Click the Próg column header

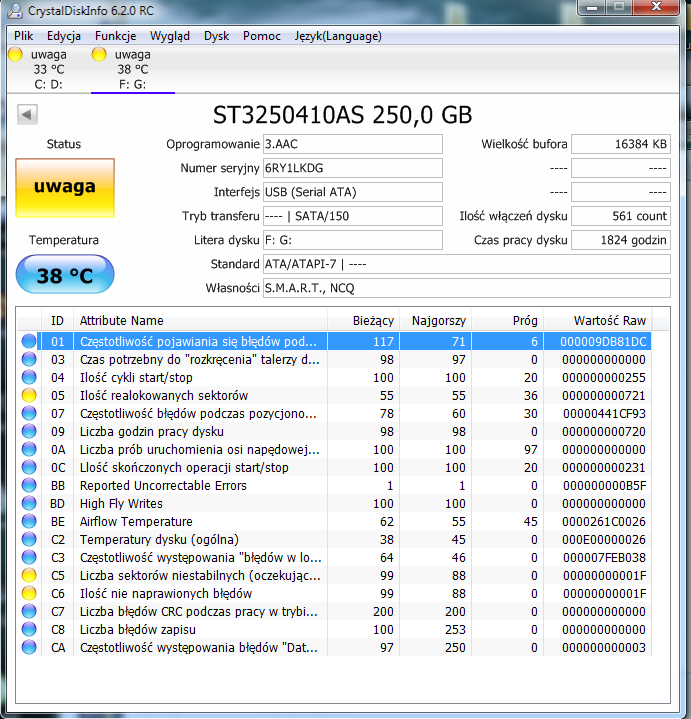[508, 321]
